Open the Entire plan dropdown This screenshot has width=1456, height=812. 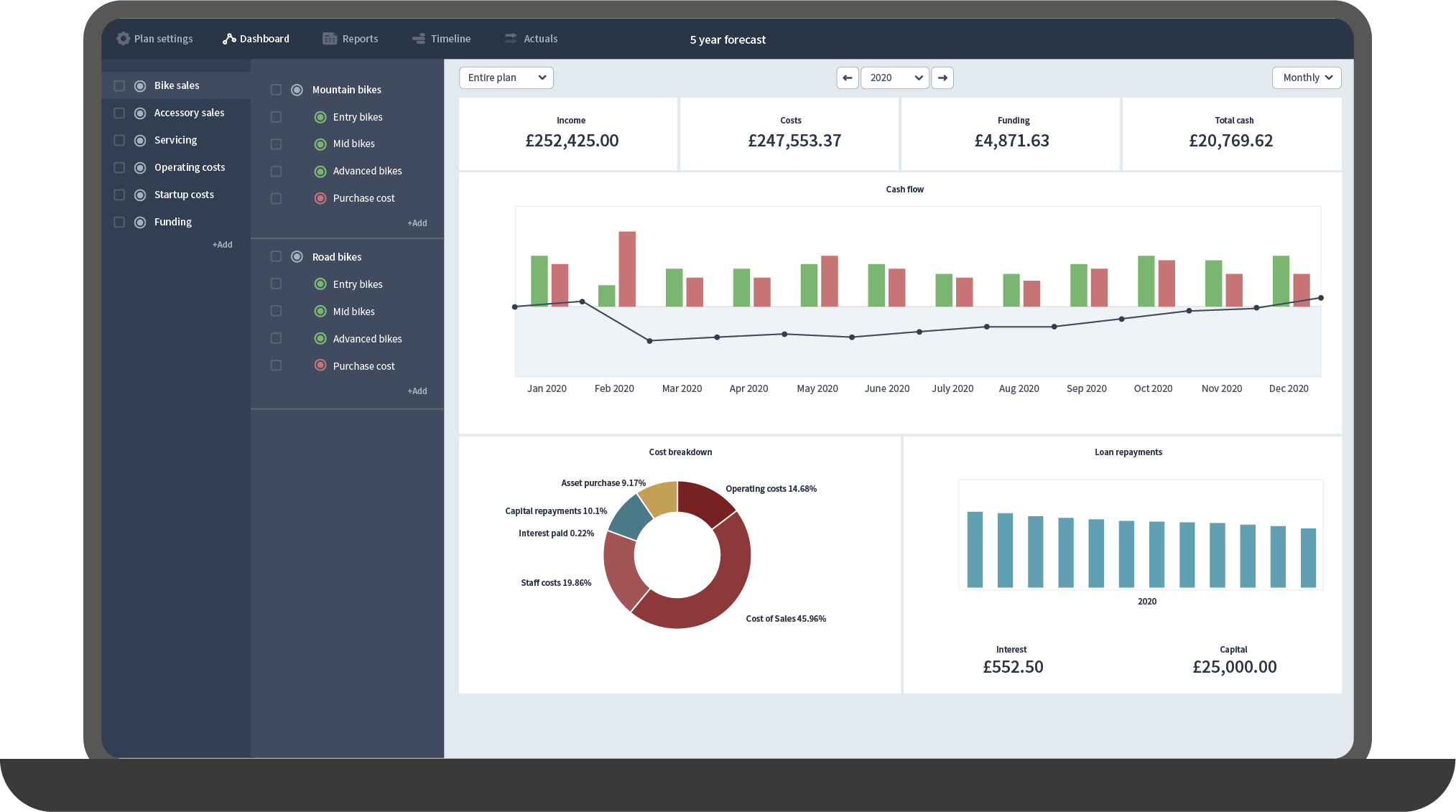click(x=506, y=78)
